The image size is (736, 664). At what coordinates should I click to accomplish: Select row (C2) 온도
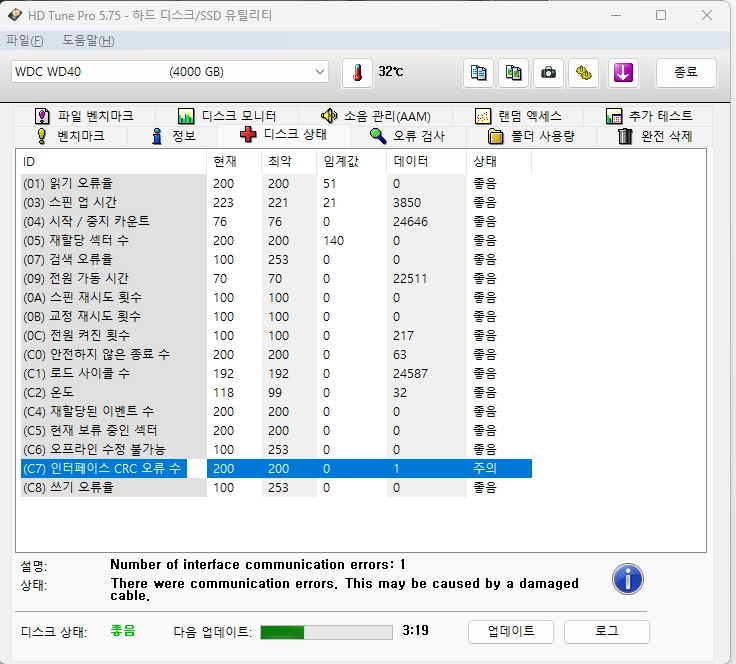point(276,393)
